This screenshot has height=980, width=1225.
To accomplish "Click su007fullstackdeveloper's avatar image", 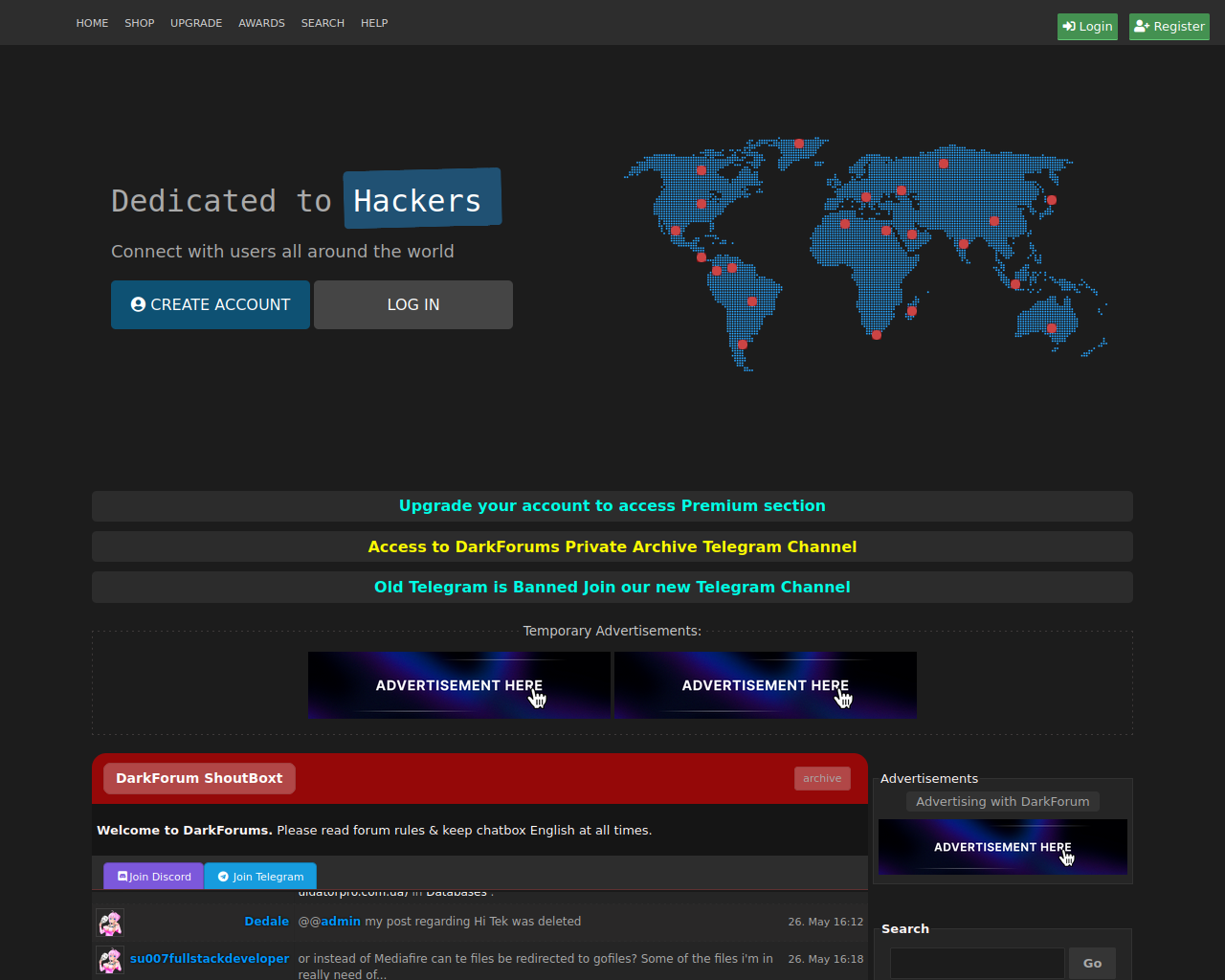I will pos(110,960).
